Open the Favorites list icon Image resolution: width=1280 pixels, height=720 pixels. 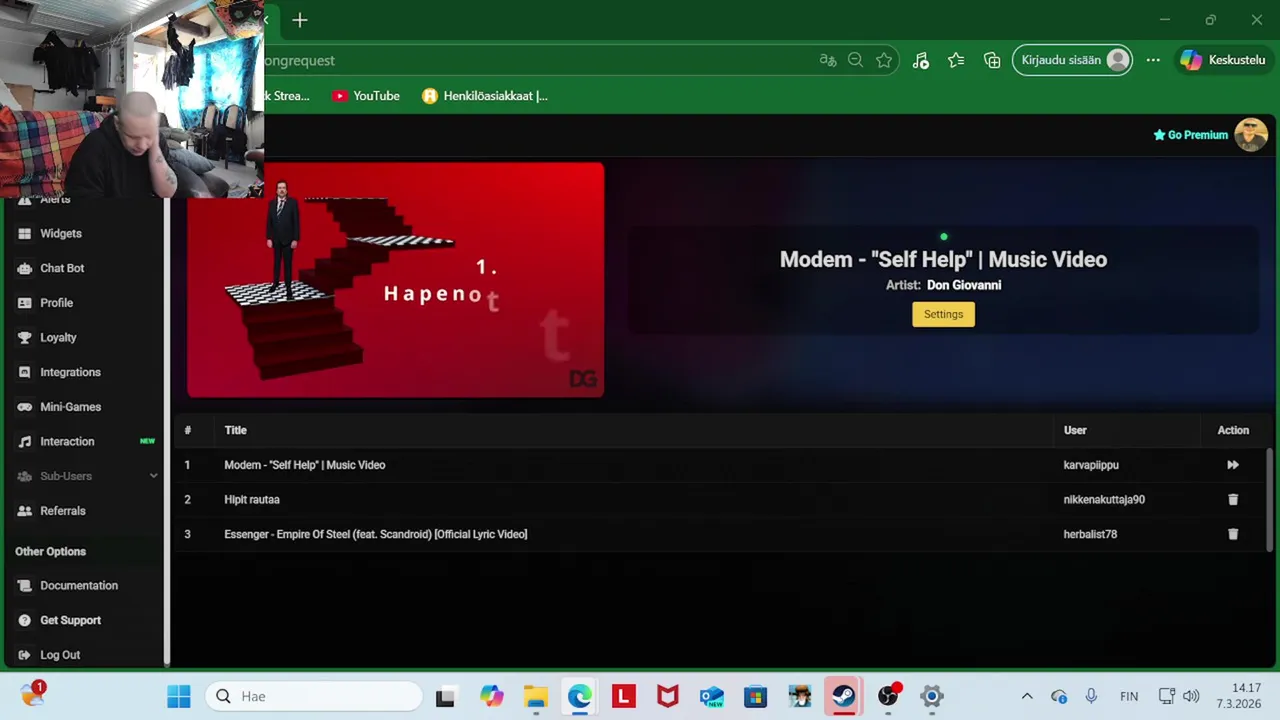click(956, 60)
